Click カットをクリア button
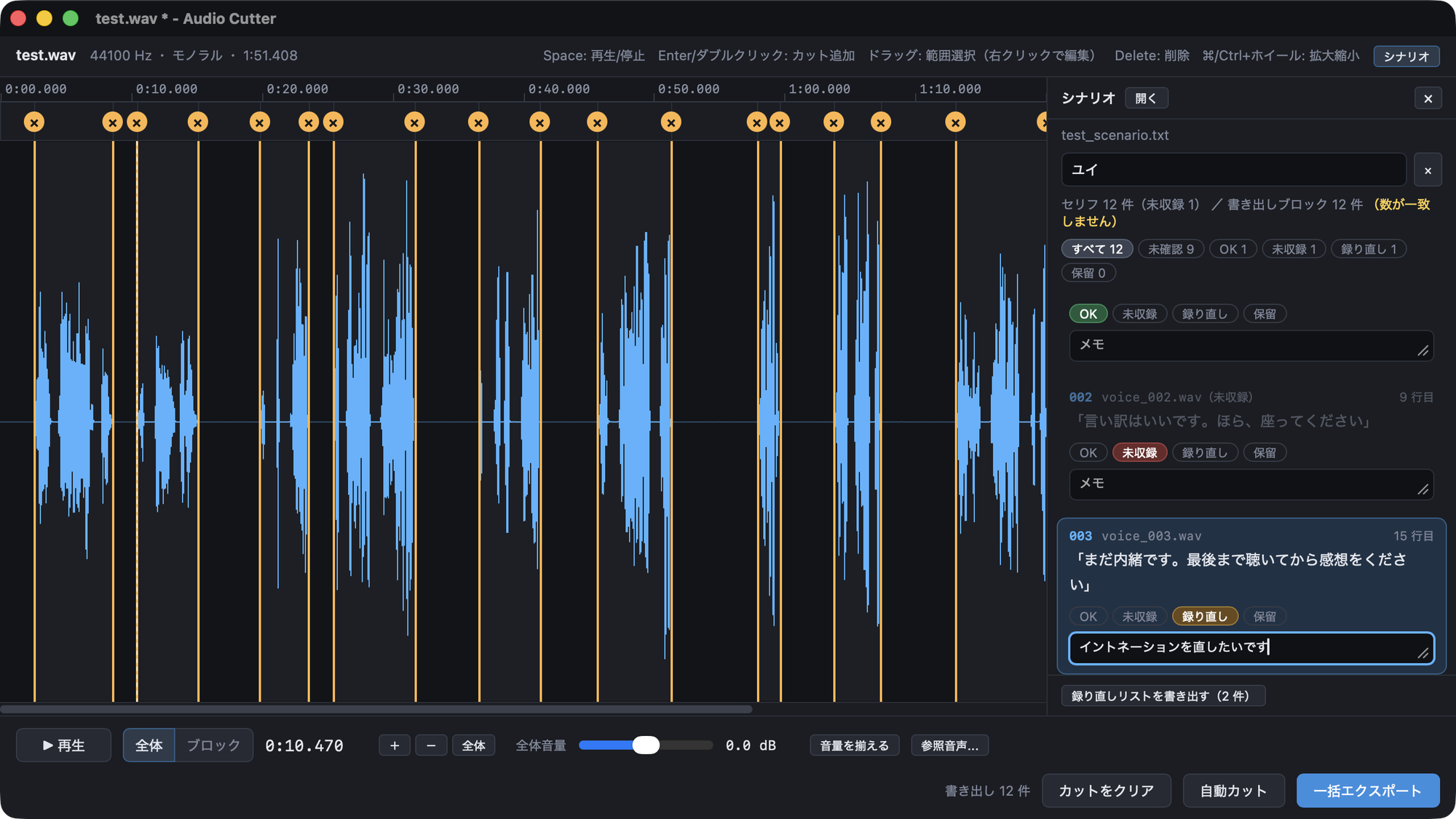The image size is (1456, 819). click(1106, 791)
